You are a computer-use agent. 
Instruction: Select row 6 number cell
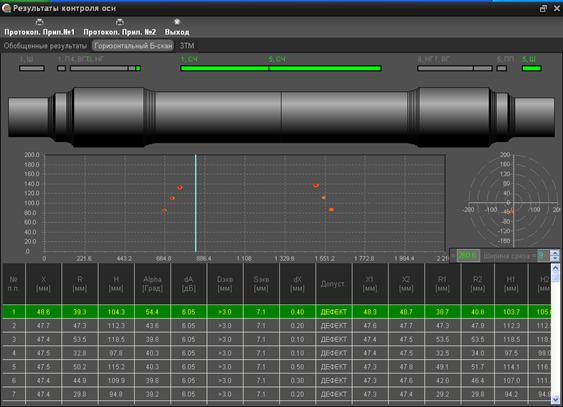click(14, 380)
